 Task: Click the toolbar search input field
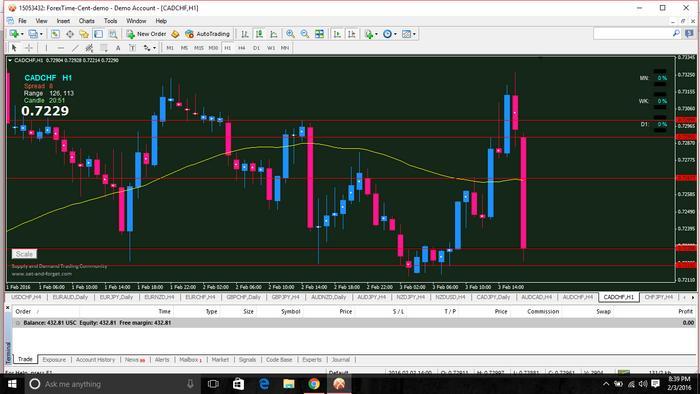click(632, 33)
